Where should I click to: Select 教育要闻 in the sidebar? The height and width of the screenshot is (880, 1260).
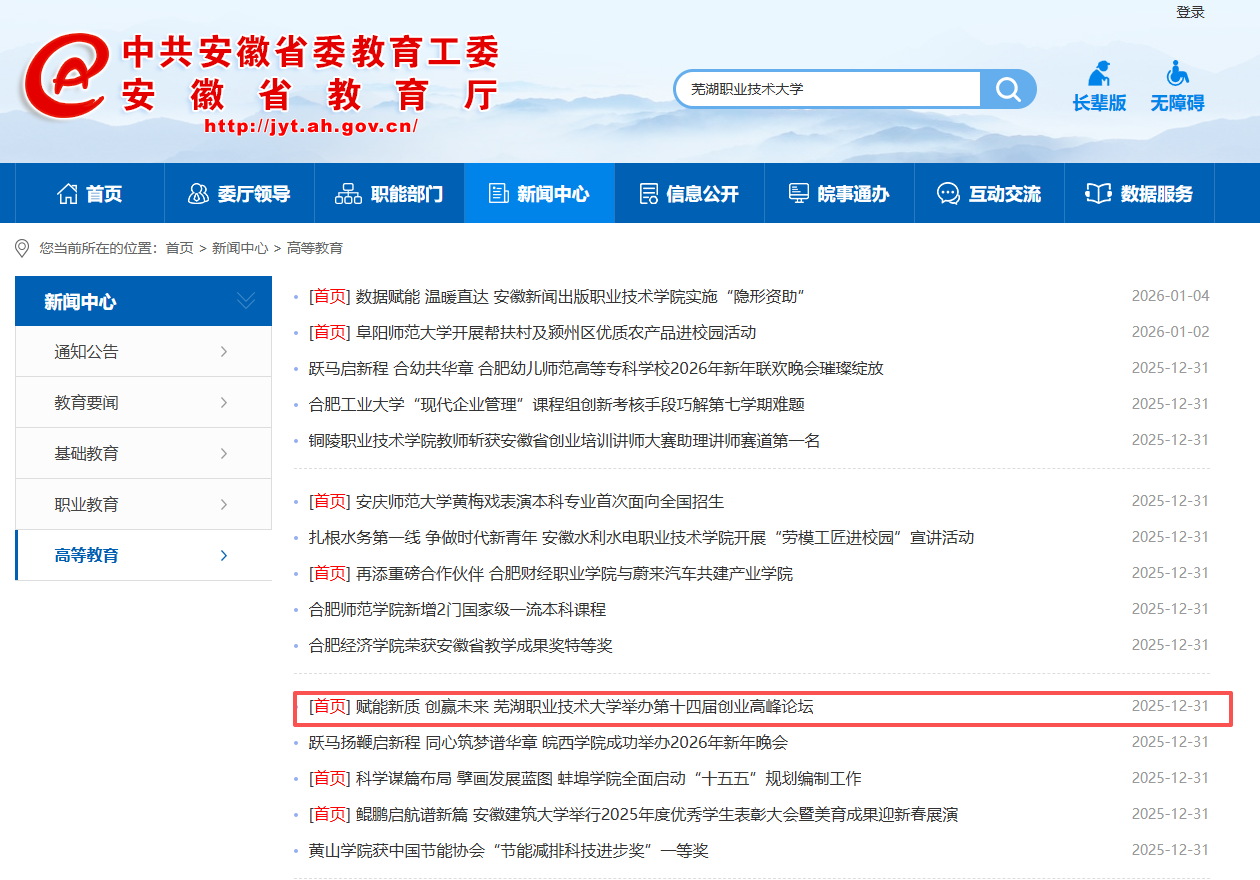[87, 403]
